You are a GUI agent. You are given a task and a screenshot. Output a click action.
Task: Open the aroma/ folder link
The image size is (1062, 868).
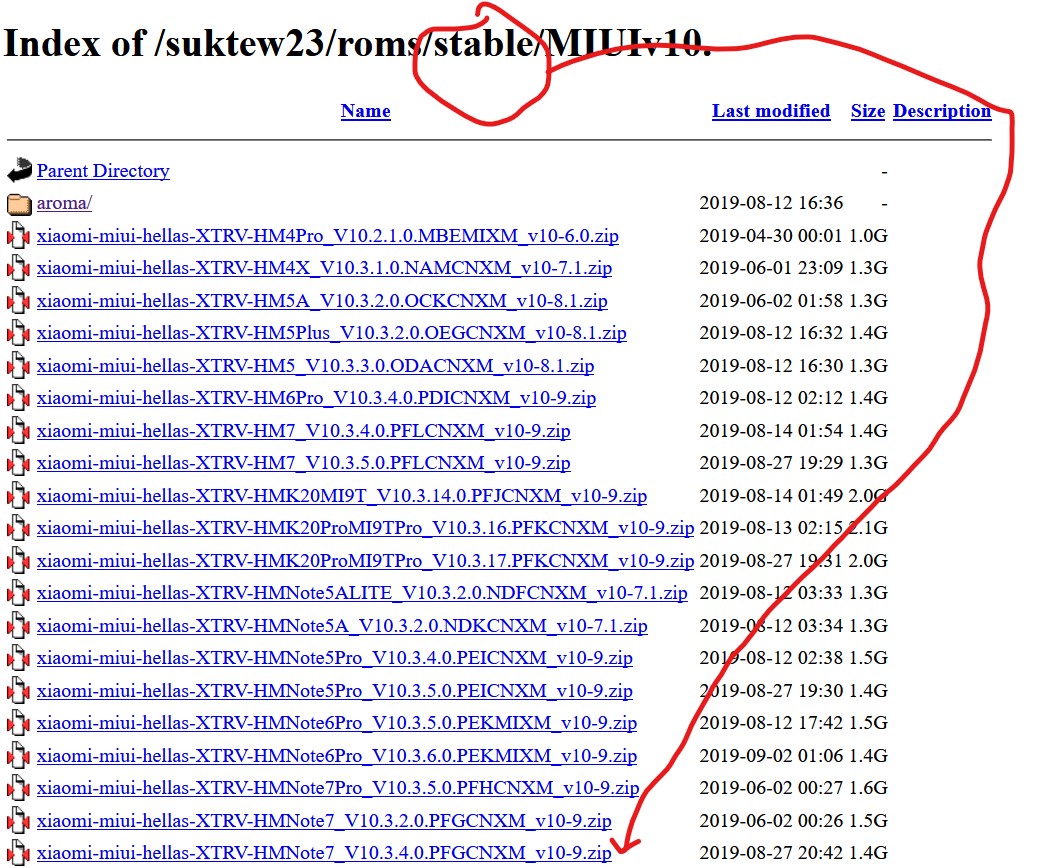64,203
